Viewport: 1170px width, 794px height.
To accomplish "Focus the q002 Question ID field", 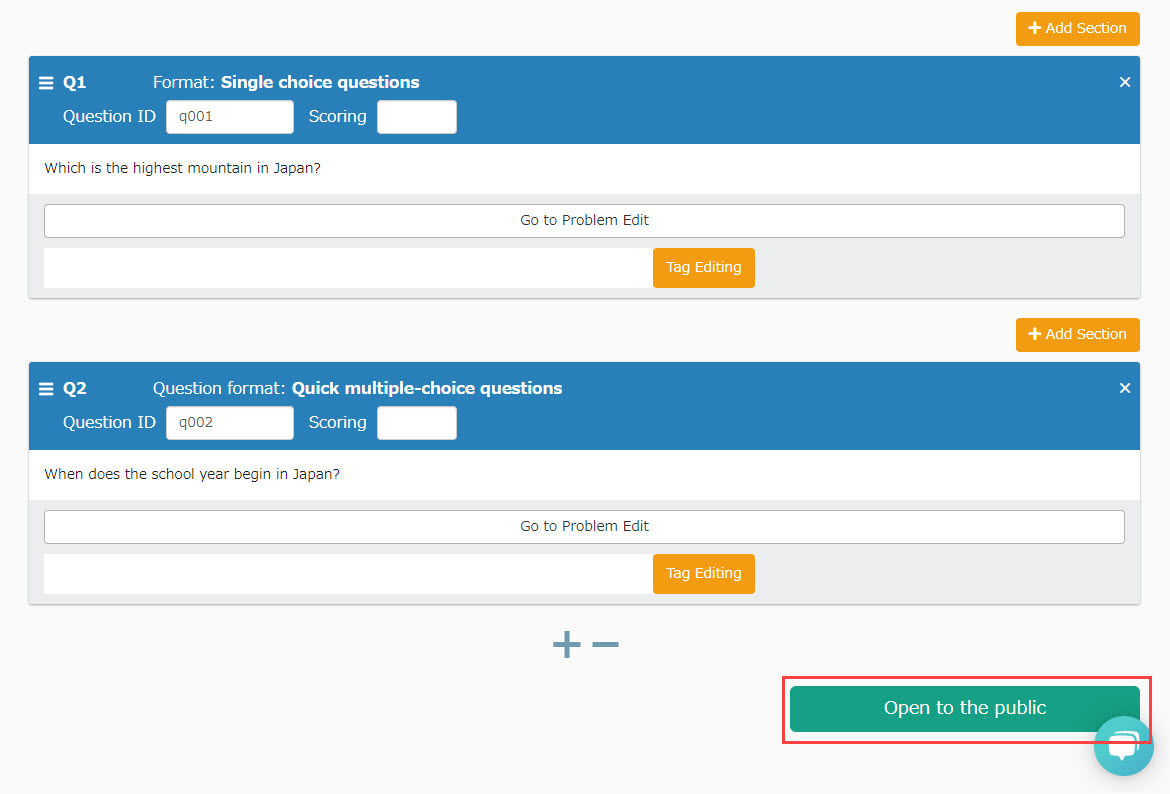I will tap(230, 423).
